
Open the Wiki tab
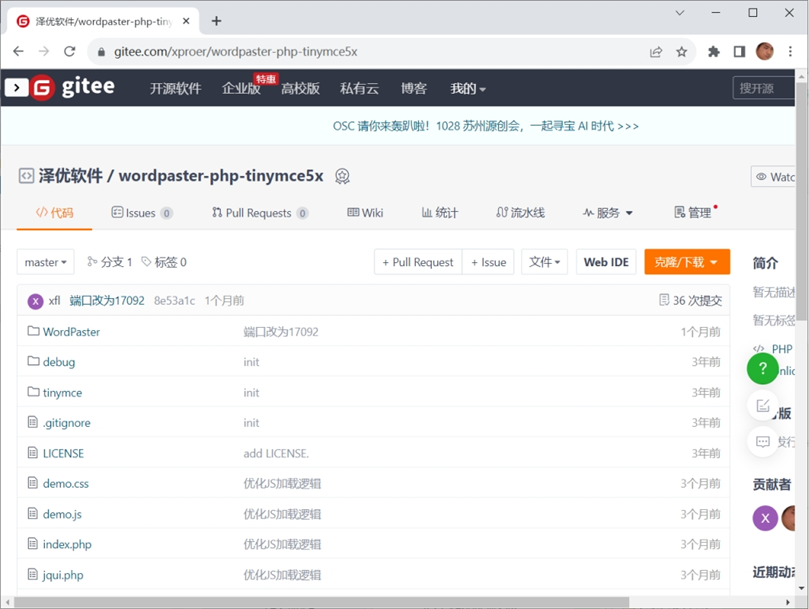(365, 213)
